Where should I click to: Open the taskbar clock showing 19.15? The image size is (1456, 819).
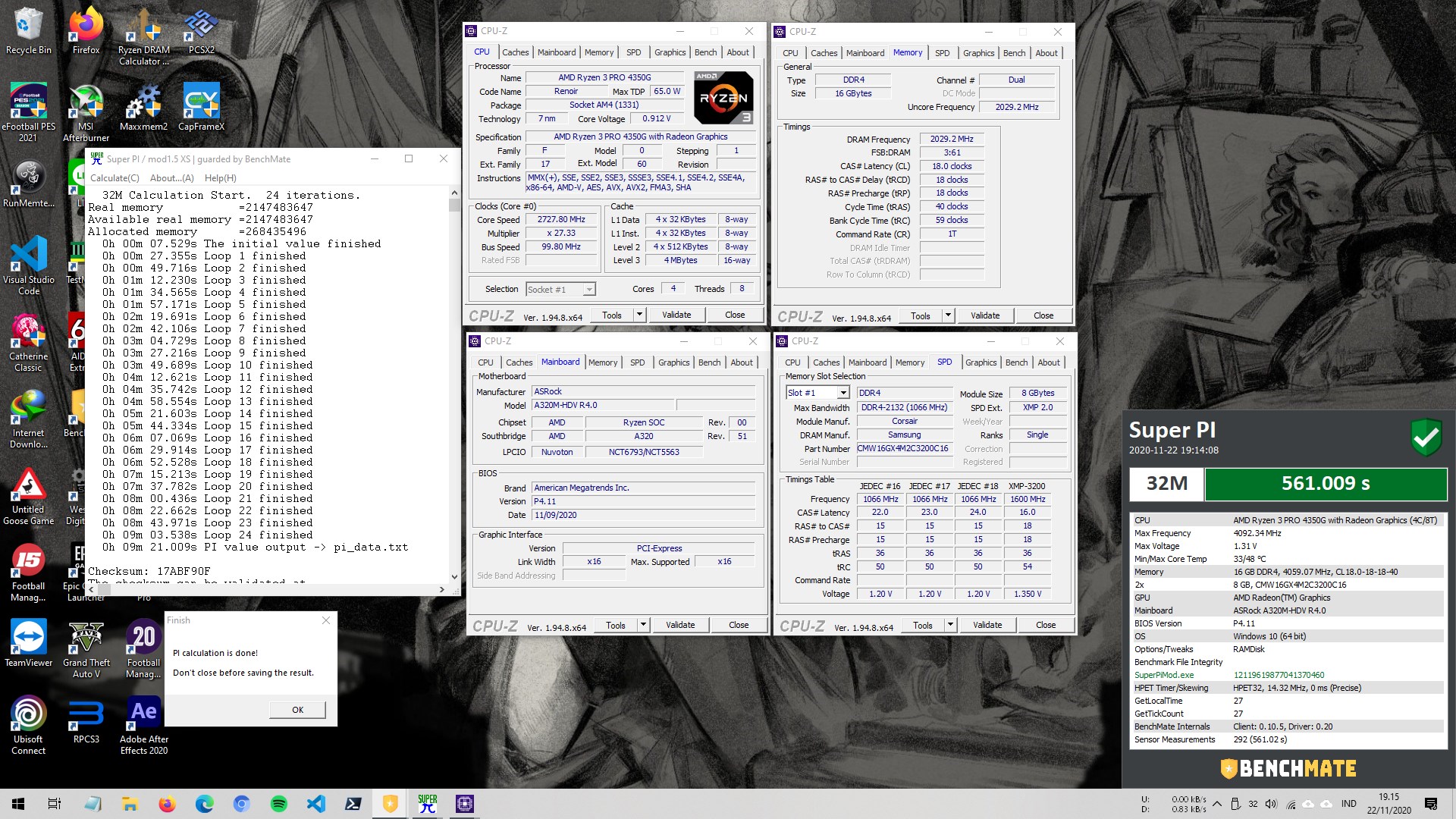[1389, 804]
